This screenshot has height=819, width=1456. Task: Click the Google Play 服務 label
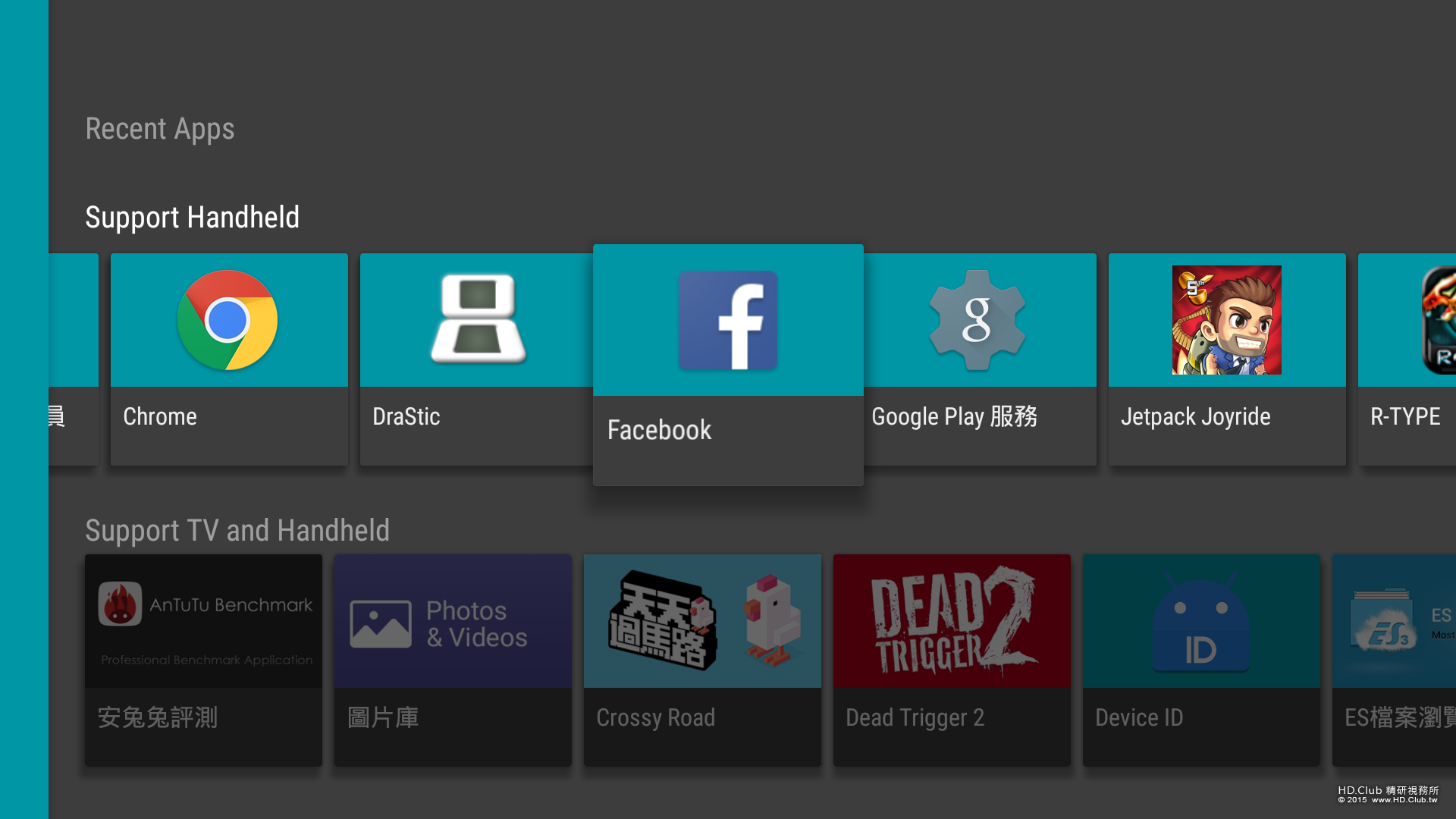pyautogui.click(x=954, y=416)
